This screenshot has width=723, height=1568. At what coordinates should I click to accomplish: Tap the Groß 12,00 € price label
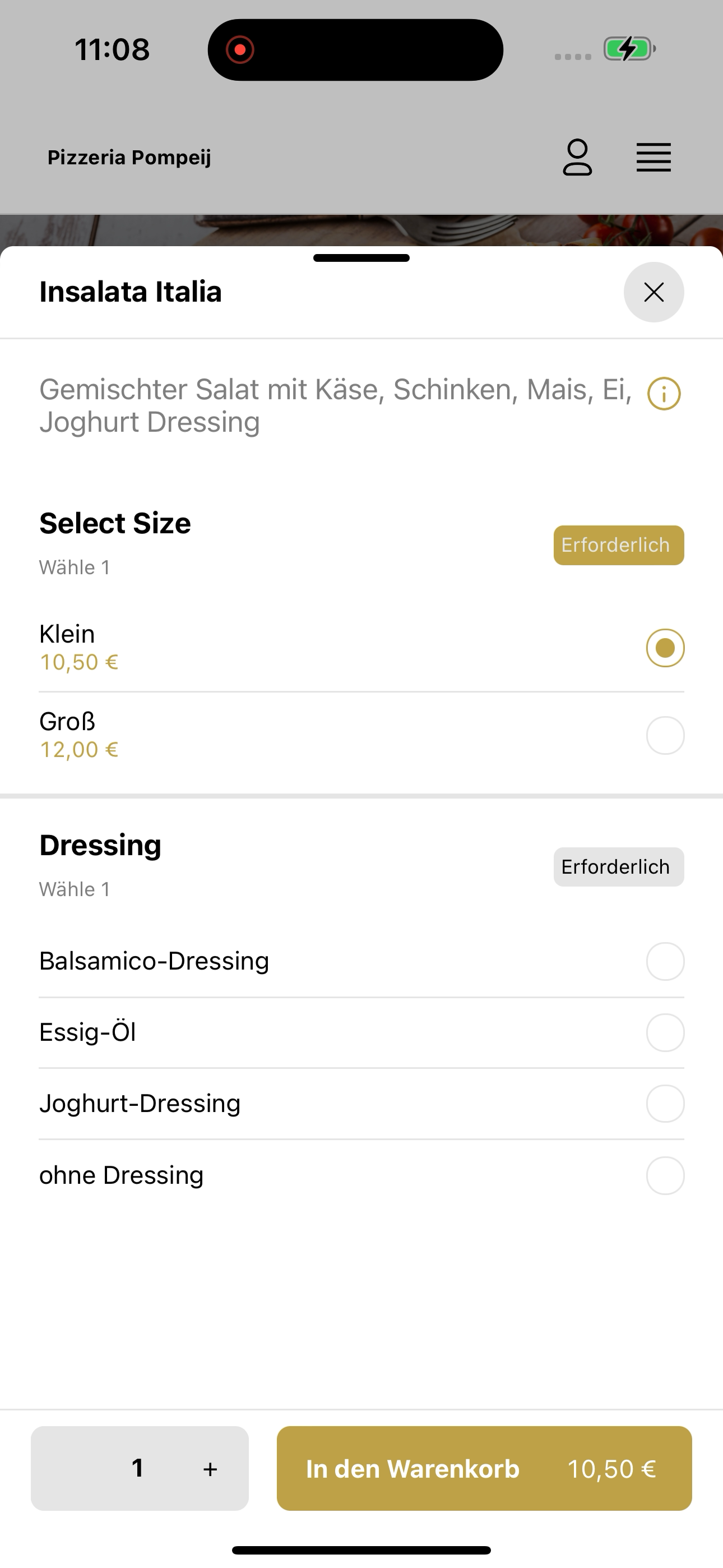tap(79, 749)
